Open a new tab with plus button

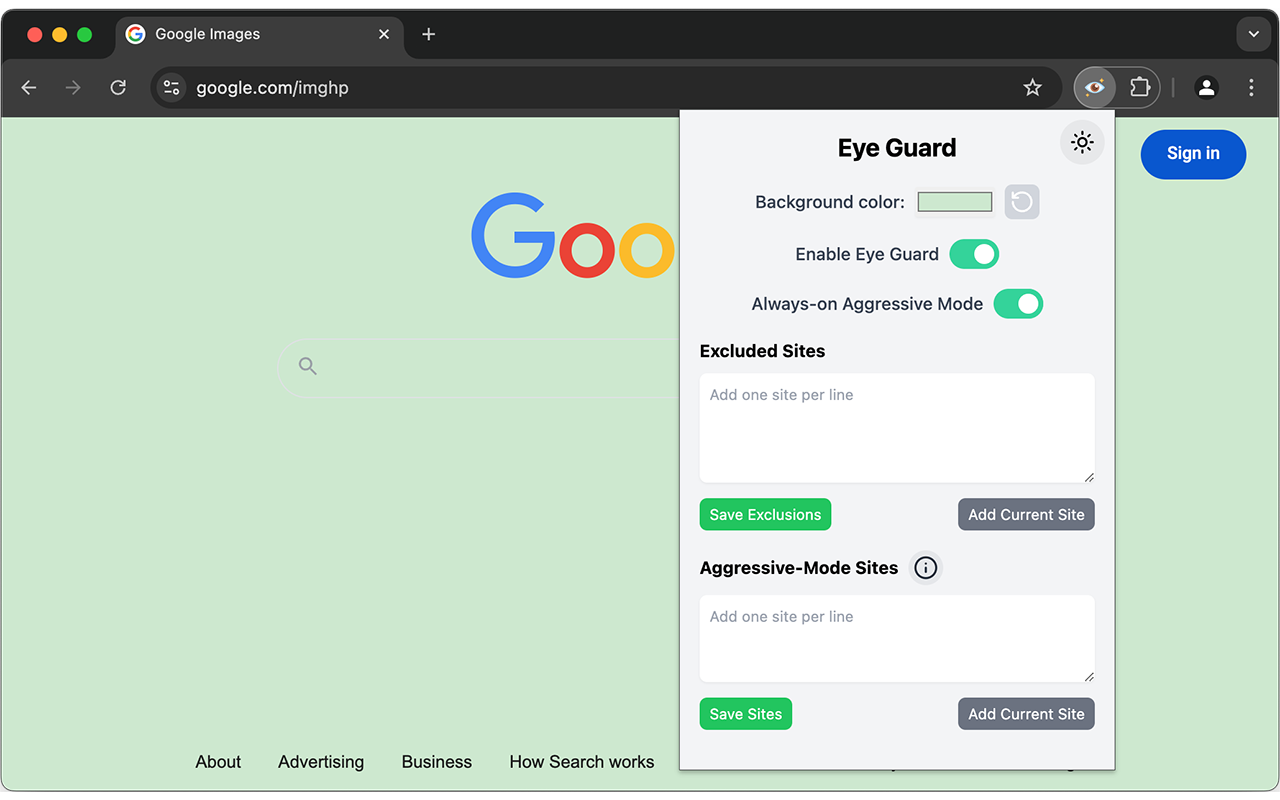[x=429, y=34]
